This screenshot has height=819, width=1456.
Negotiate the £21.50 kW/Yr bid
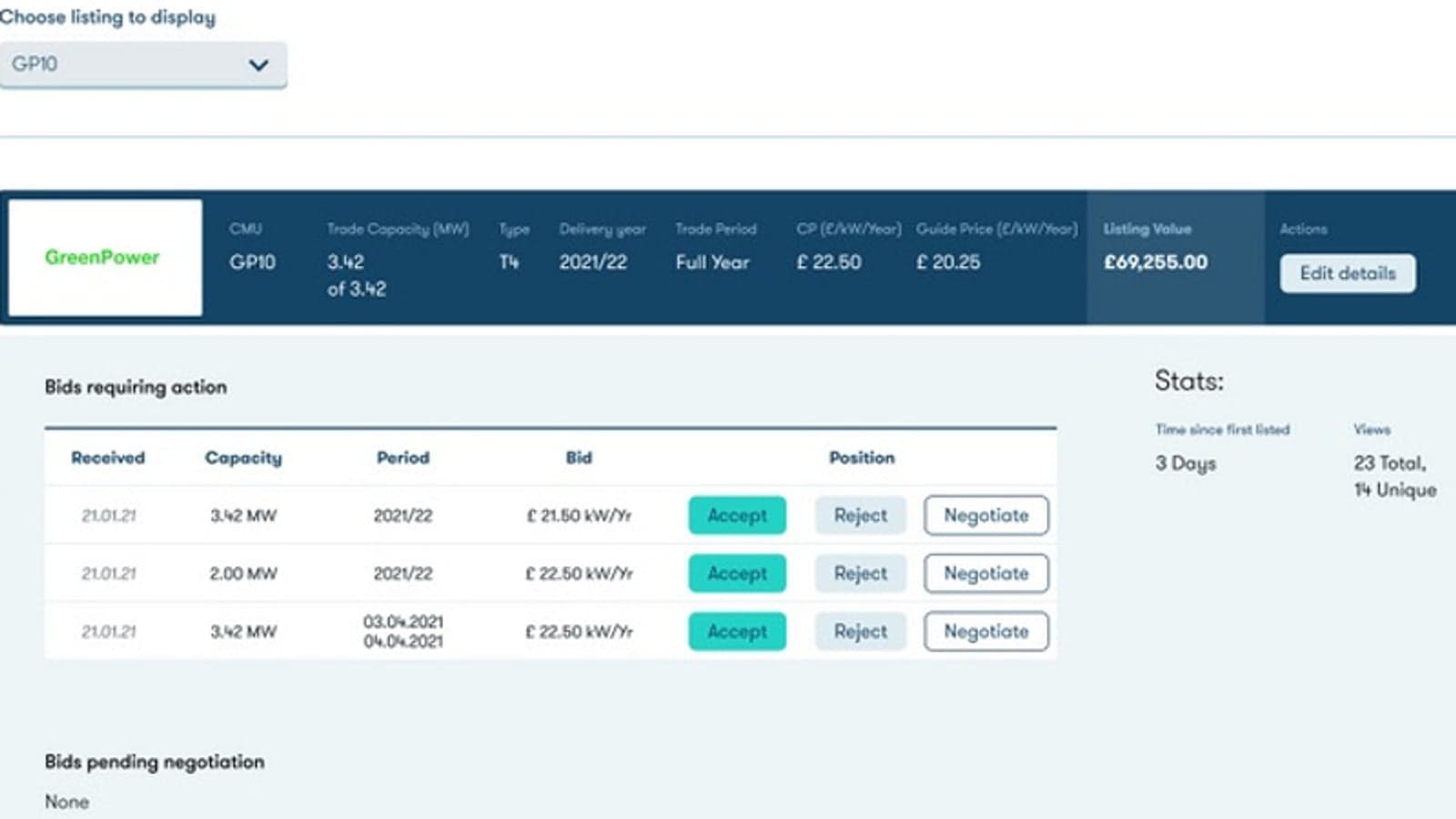986,515
